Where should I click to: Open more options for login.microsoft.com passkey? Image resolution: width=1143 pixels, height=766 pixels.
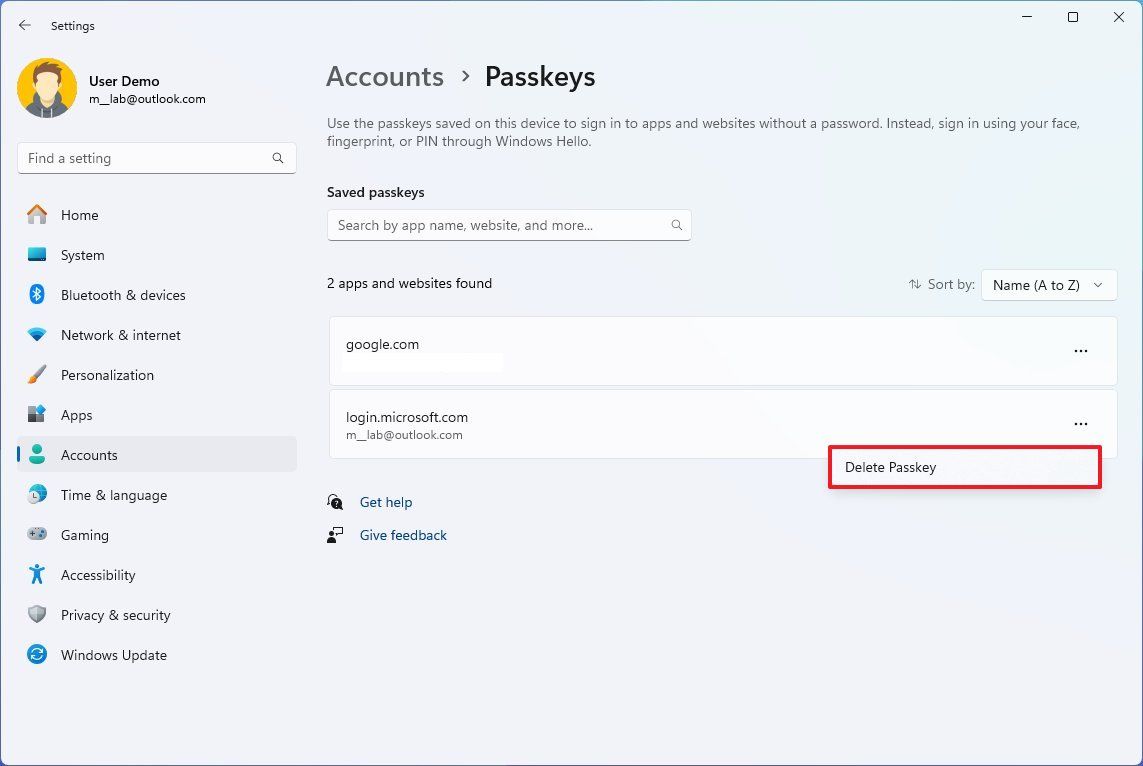pyautogui.click(x=1080, y=424)
